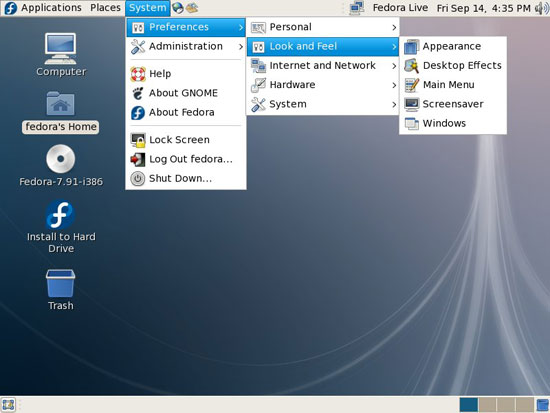Switch to the third workspace
Image resolution: width=550 pixels, height=413 pixels.
(x=506, y=405)
